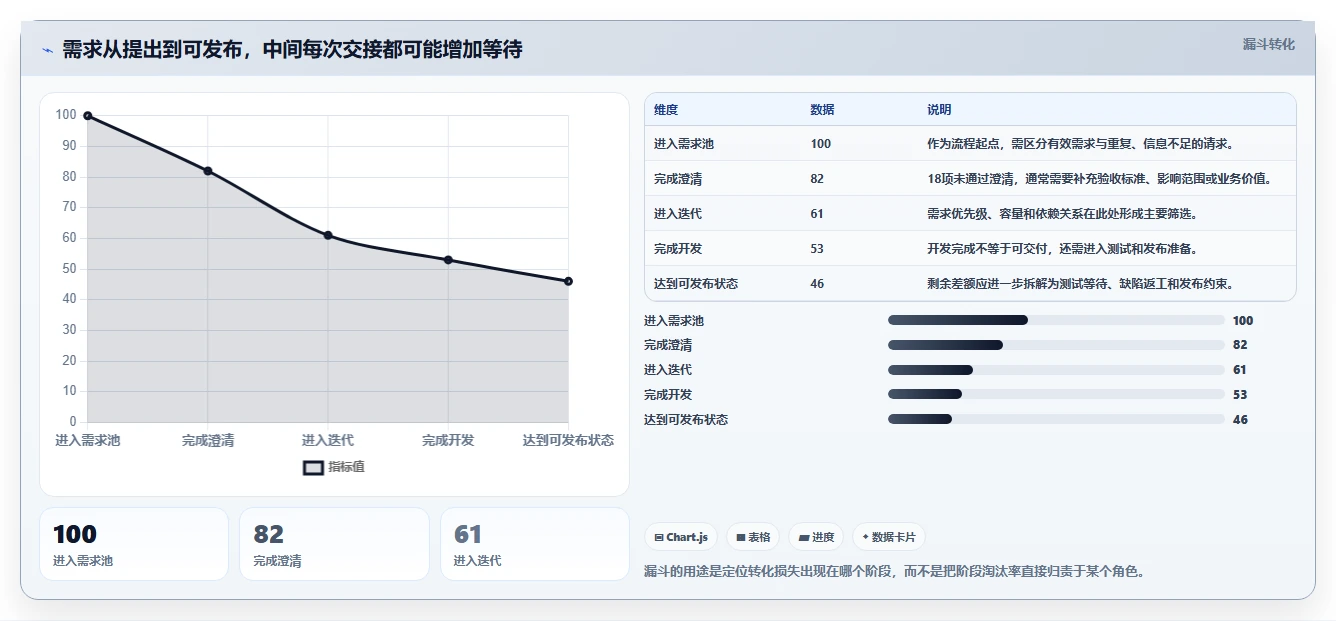
Task: Click the 进入需求池 progress bar
Action: (1056, 320)
